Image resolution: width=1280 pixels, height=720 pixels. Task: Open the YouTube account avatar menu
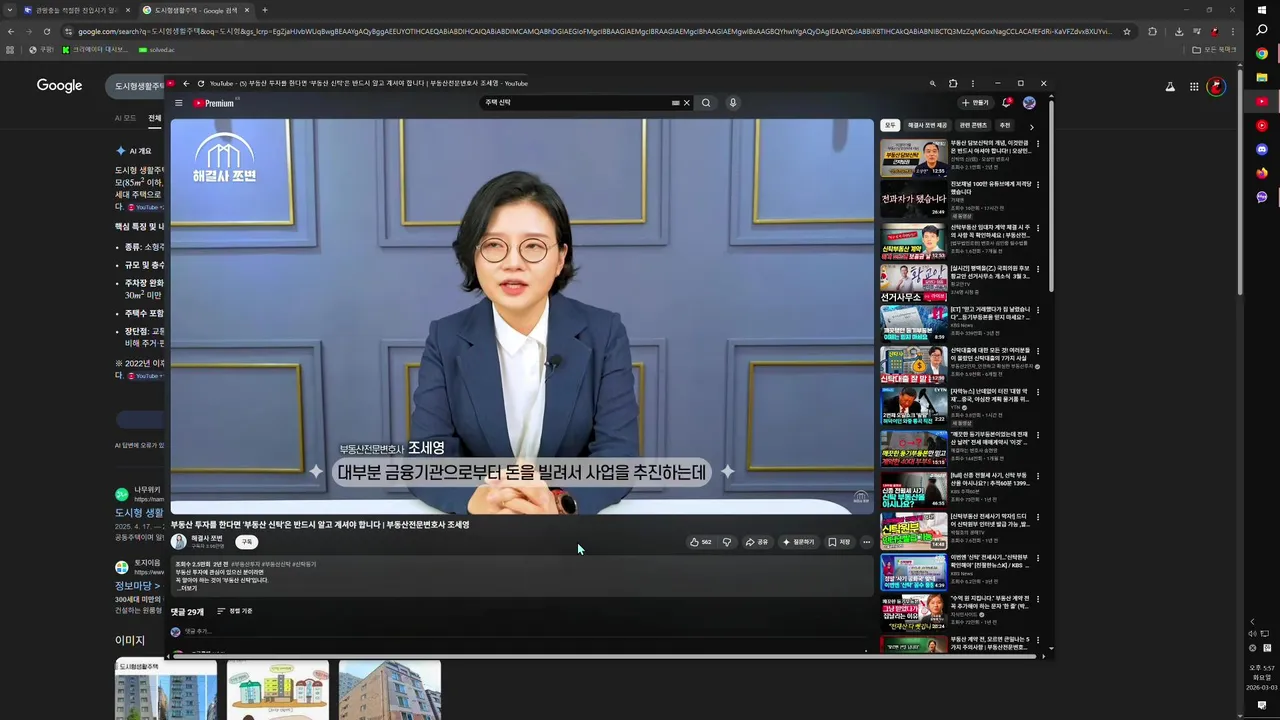[1029, 103]
